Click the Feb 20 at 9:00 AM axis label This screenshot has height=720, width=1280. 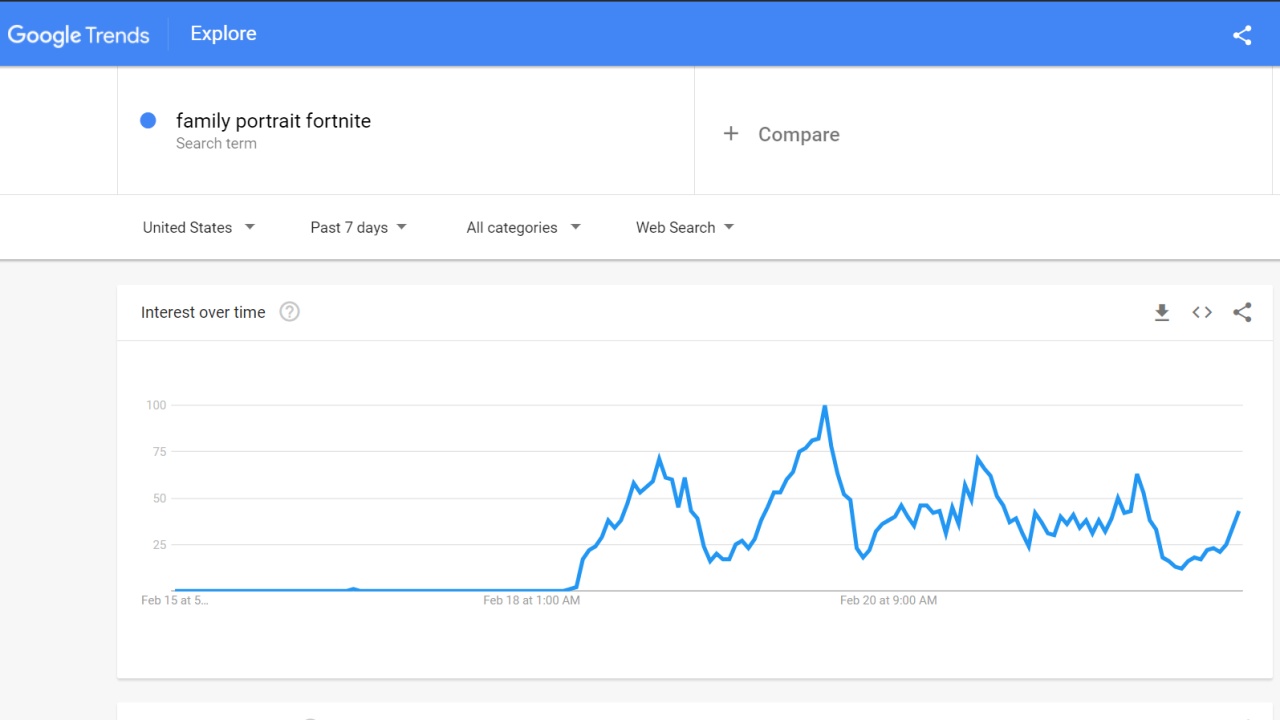pyautogui.click(x=888, y=600)
